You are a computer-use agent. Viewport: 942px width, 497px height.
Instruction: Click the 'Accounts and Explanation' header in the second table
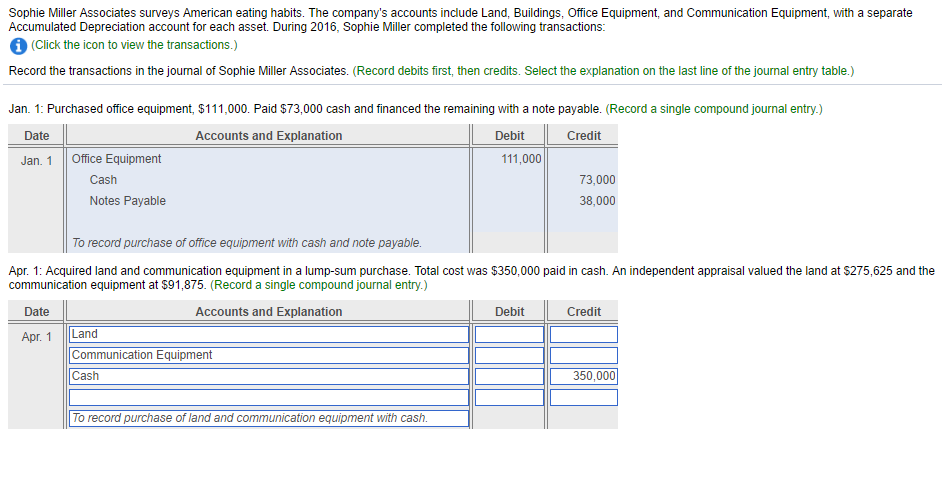[x=269, y=312]
